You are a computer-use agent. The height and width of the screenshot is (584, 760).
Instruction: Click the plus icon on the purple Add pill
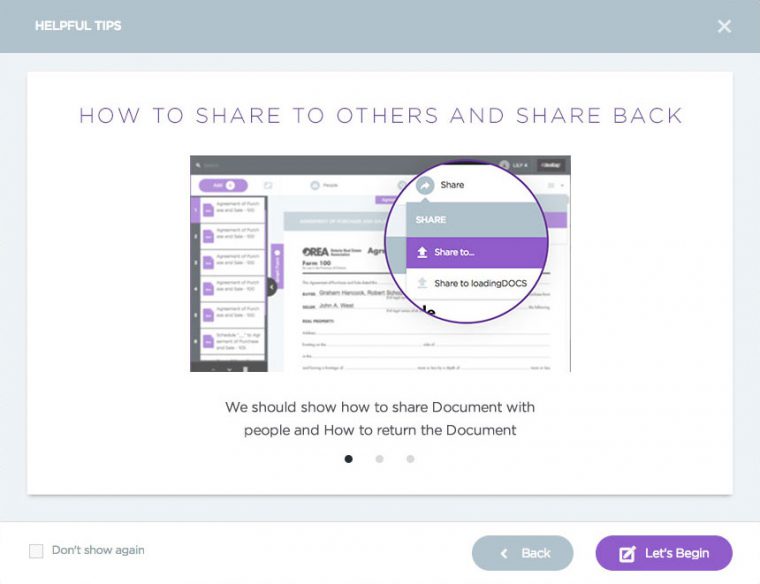pyautogui.click(x=229, y=185)
